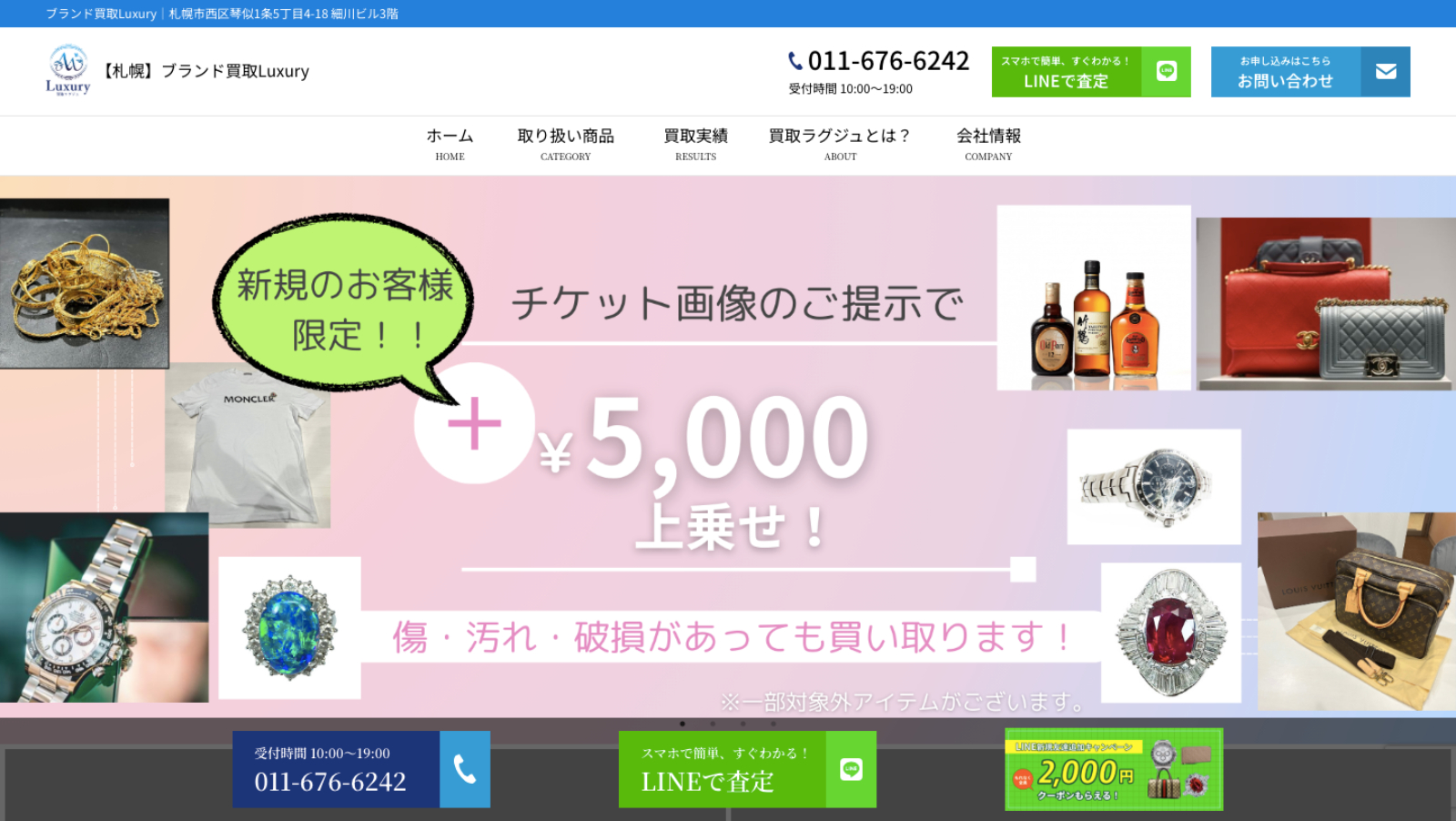Open the ホーム menu item
This screenshot has height=821, width=1456.
point(450,144)
